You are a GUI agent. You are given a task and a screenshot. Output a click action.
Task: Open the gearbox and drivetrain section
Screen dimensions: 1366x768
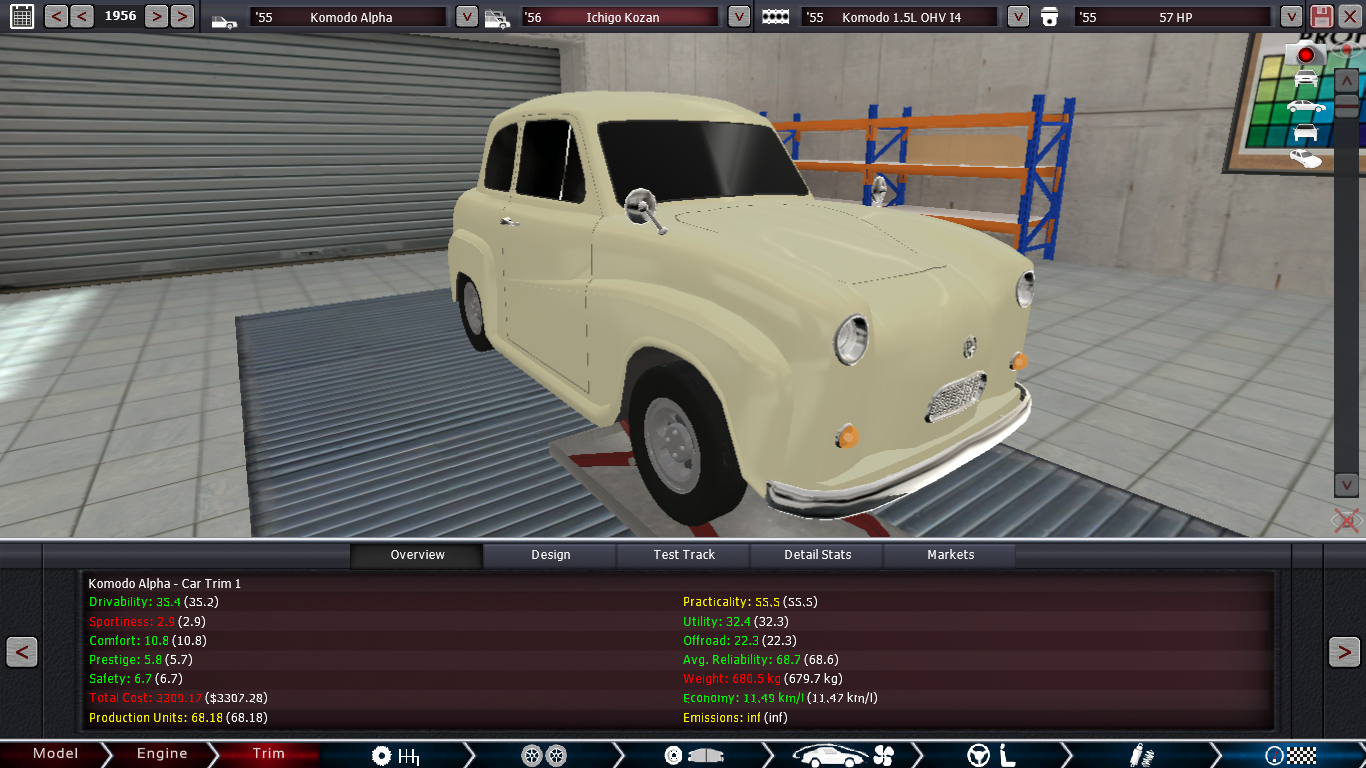tap(395, 755)
